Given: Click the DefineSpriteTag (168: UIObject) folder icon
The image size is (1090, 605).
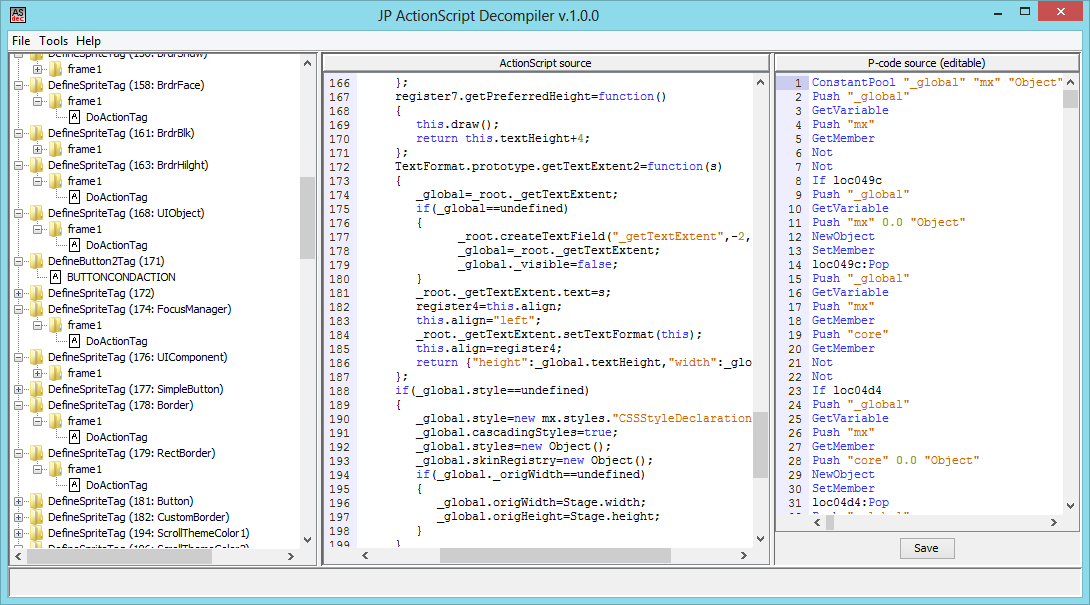Looking at the screenshot, I should 37,213.
